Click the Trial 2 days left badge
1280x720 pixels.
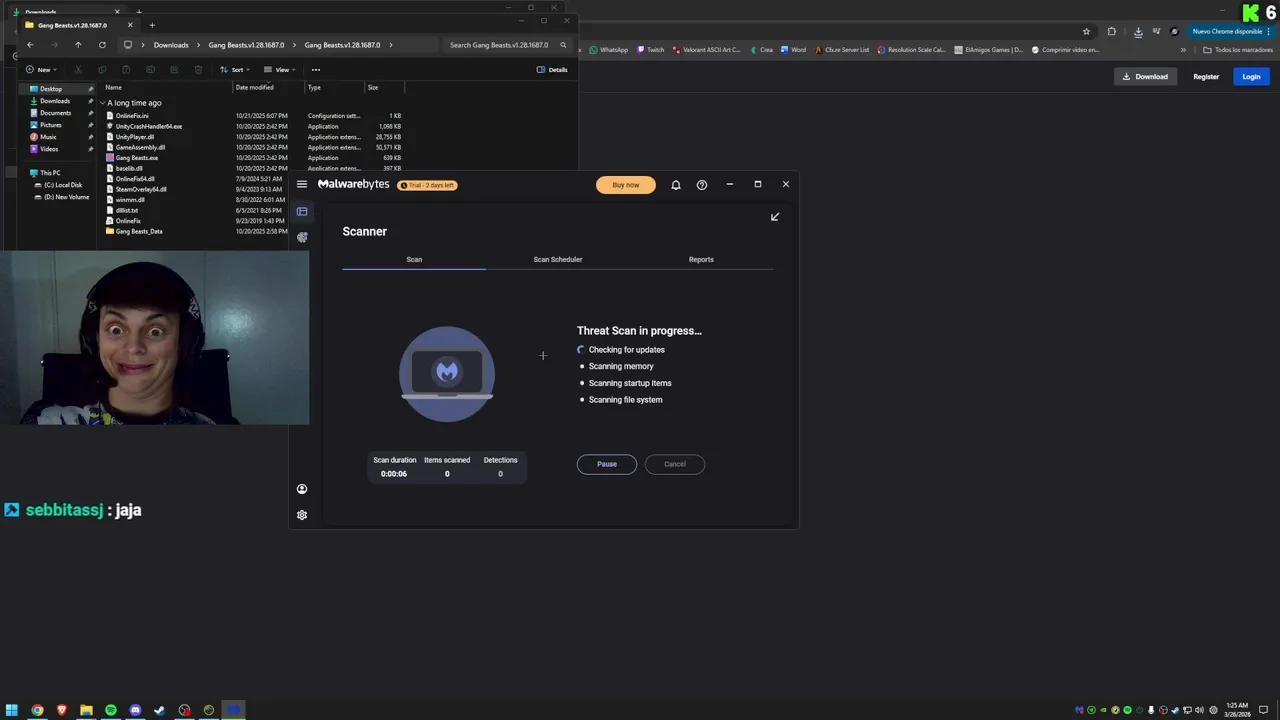[x=428, y=185]
